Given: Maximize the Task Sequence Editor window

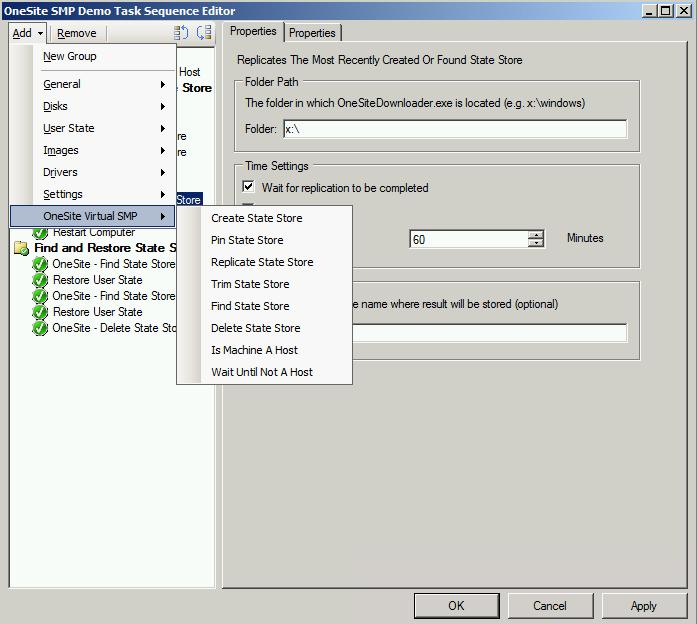Looking at the screenshot, I should pos(665,11).
